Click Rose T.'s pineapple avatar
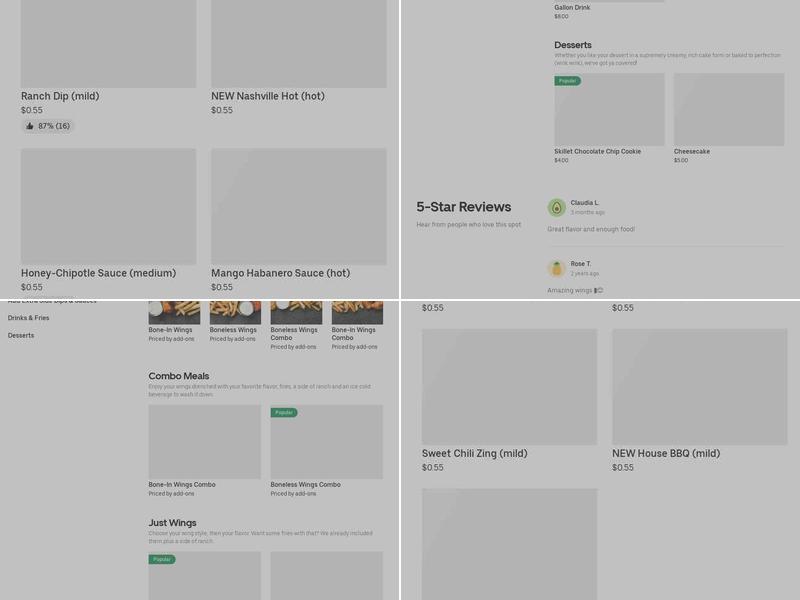 tap(557, 269)
